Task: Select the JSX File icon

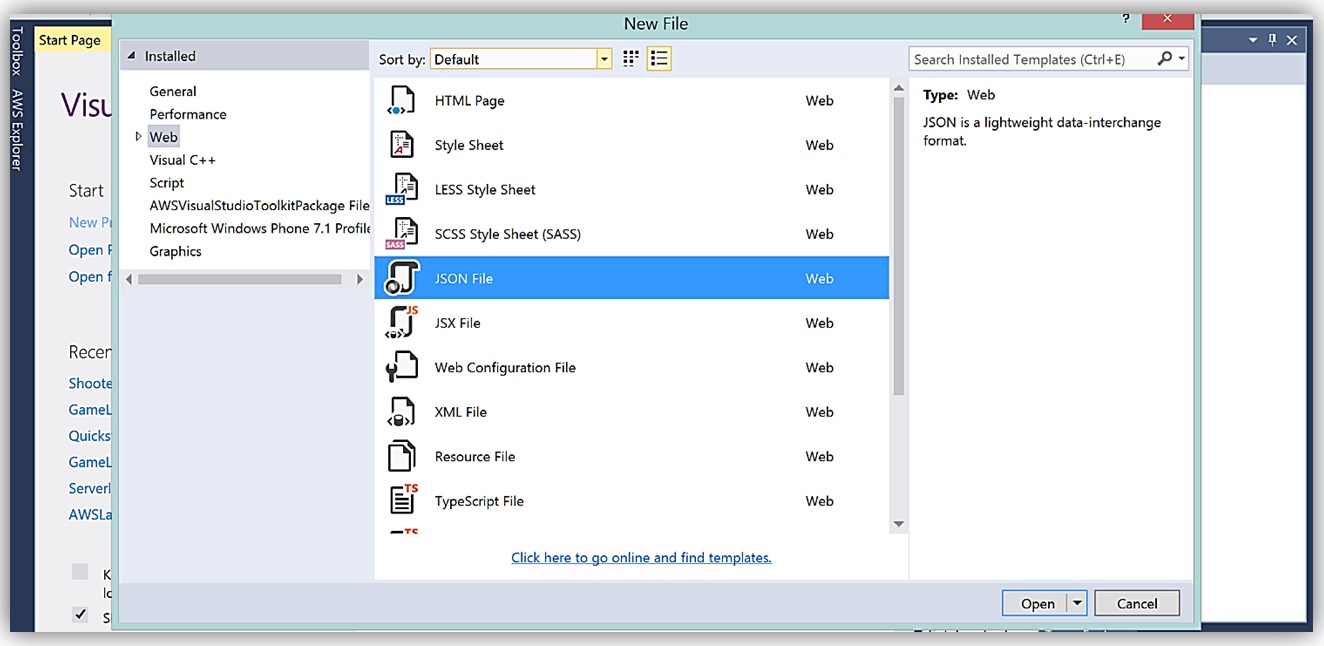Action: (401, 323)
